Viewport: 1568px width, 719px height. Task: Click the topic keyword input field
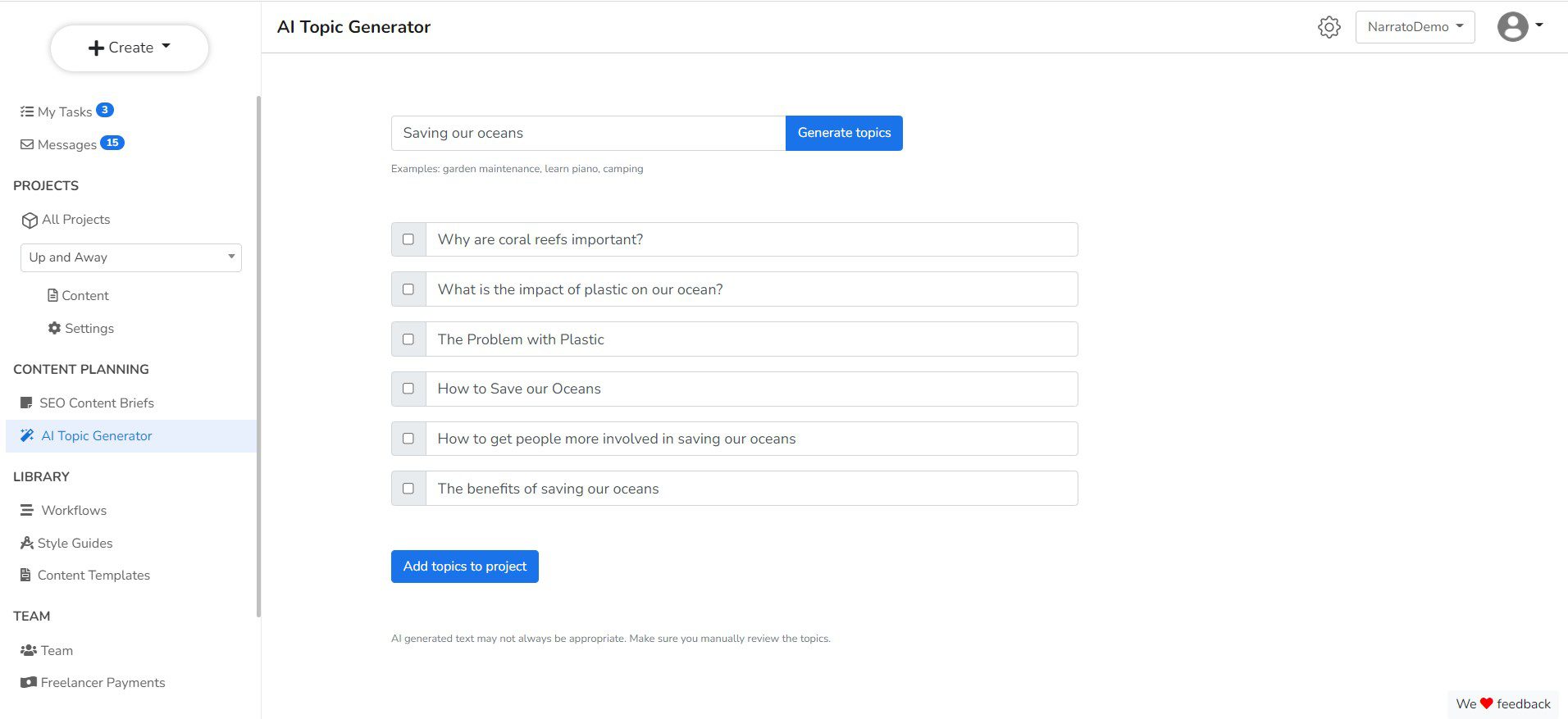coord(588,133)
